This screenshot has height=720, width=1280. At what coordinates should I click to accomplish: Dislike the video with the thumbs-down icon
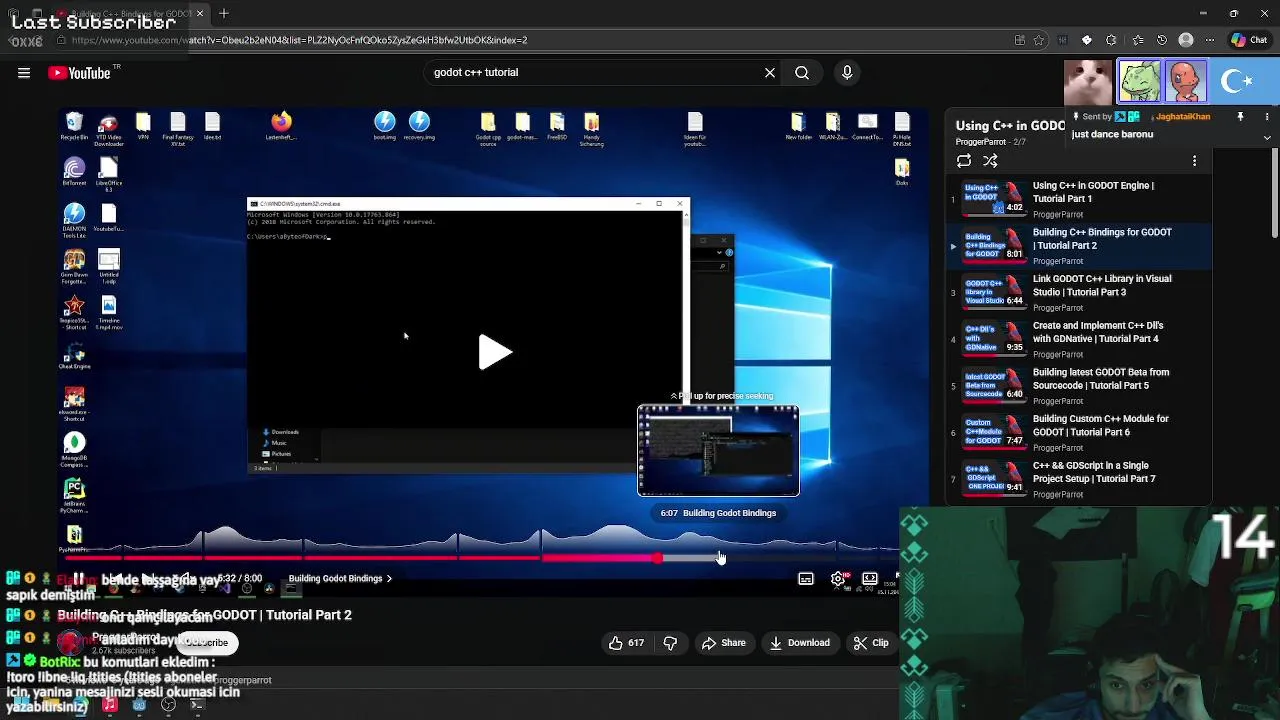click(670, 643)
